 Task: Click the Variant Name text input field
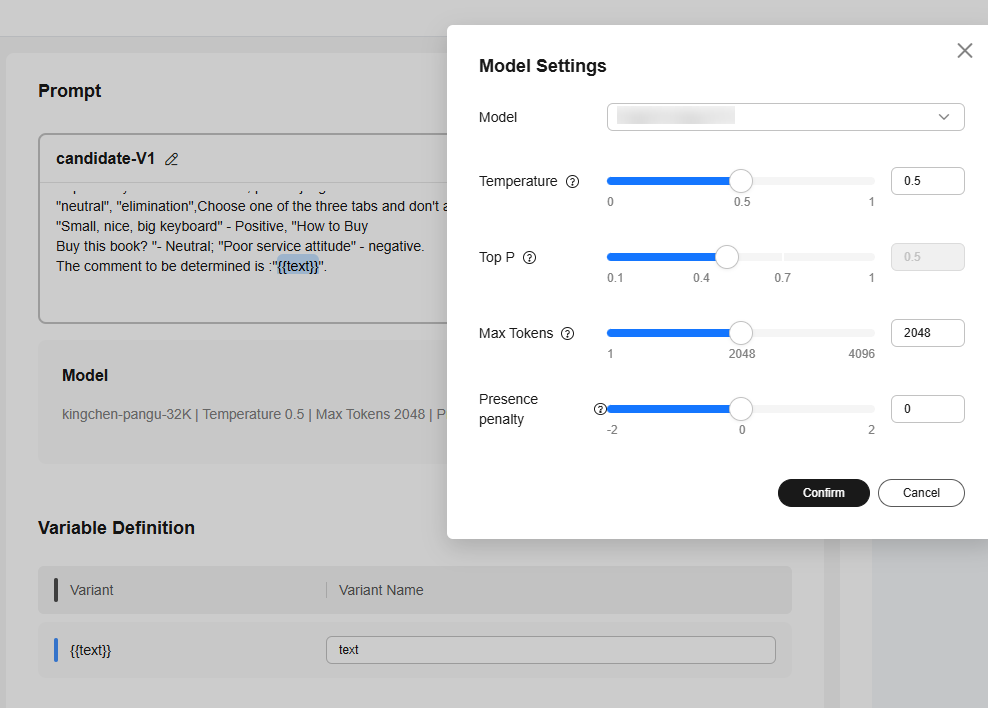tap(550, 650)
